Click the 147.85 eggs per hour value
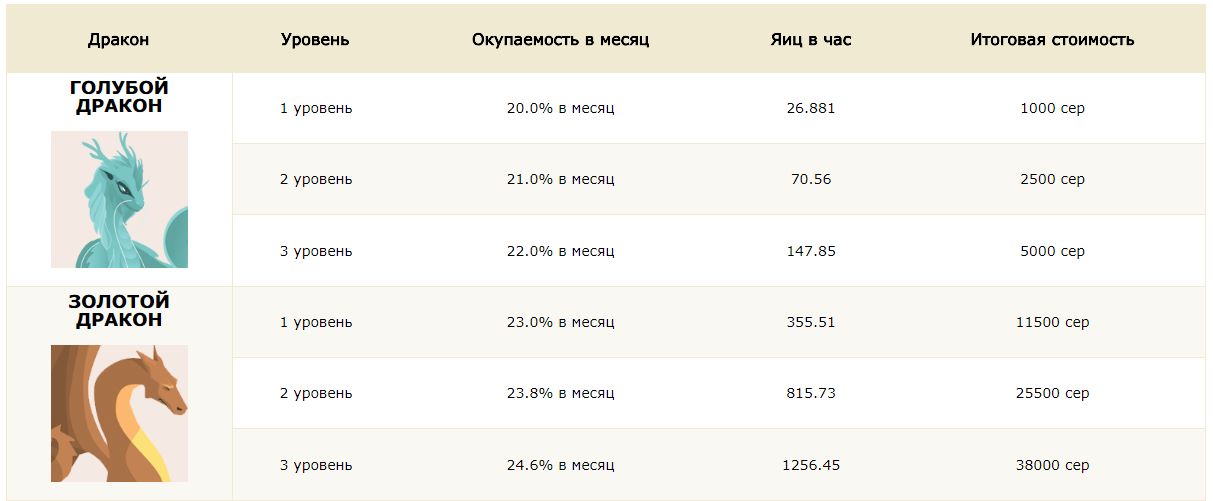1213x501 pixels. coord(811,251)
